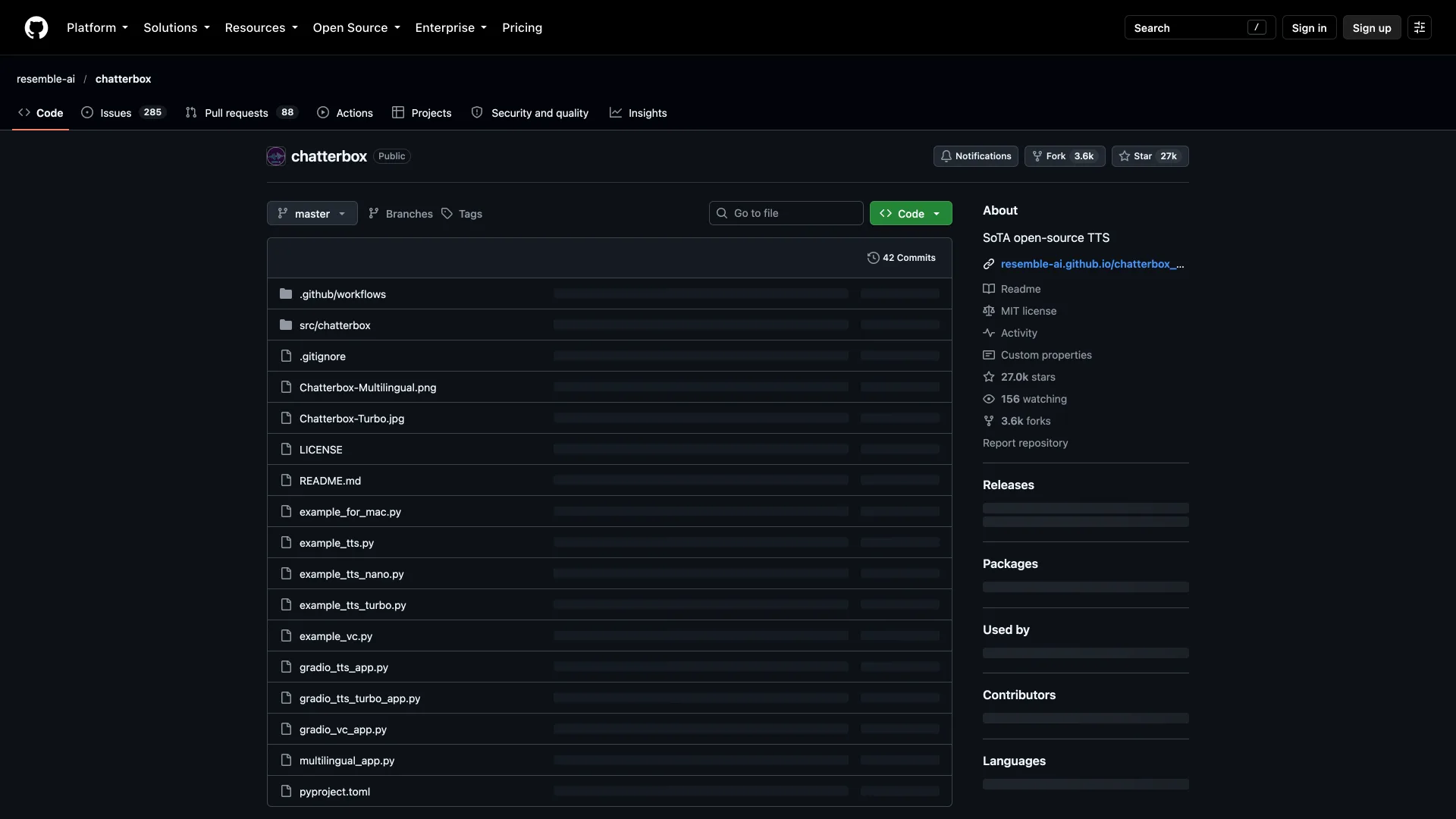Expand the Resources dropdown
This screenshot has height=819, width=1456.
point(262,28)
